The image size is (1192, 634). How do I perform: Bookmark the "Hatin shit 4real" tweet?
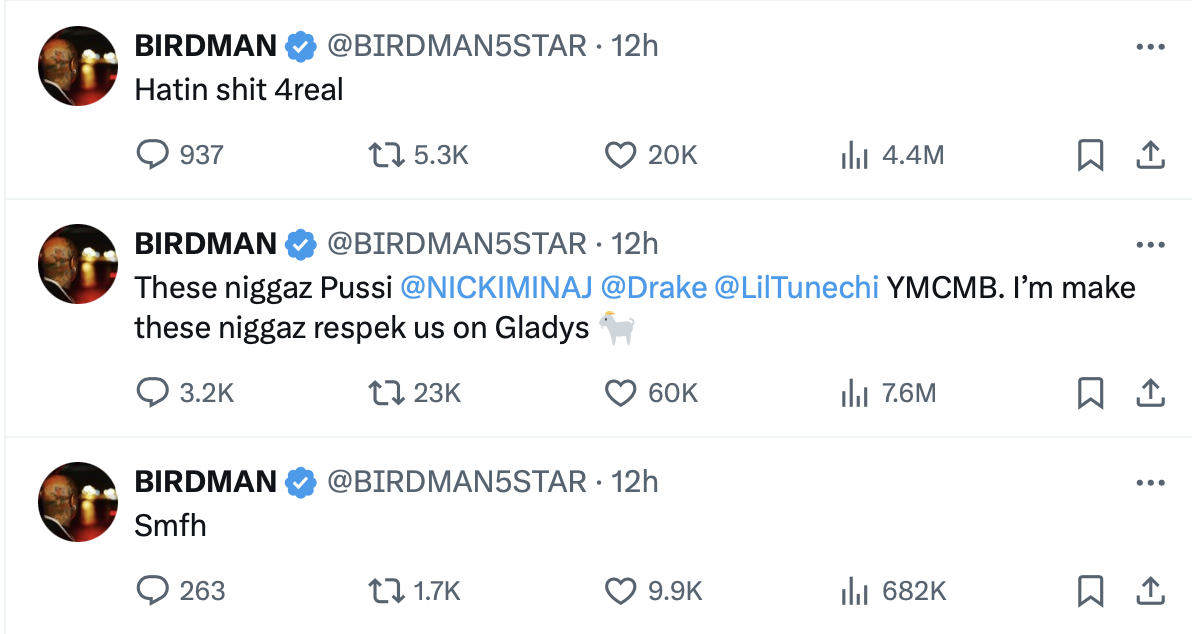1091,155
